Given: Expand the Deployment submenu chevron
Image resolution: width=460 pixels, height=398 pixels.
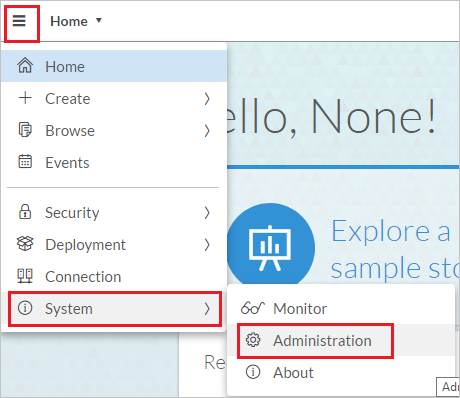Looking at the screenshot, I should click(207, 245).
